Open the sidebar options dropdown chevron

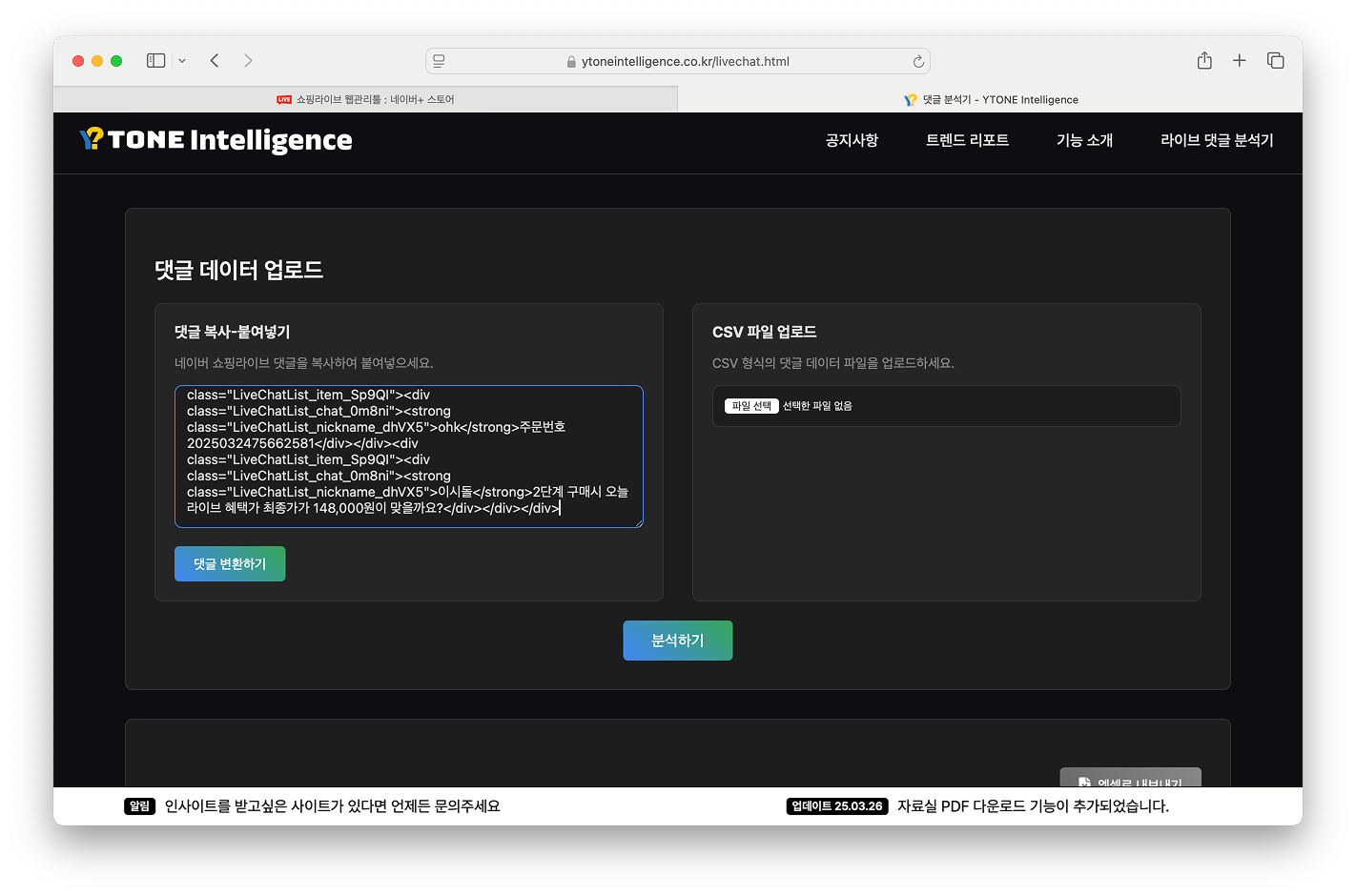coord(182,61)
